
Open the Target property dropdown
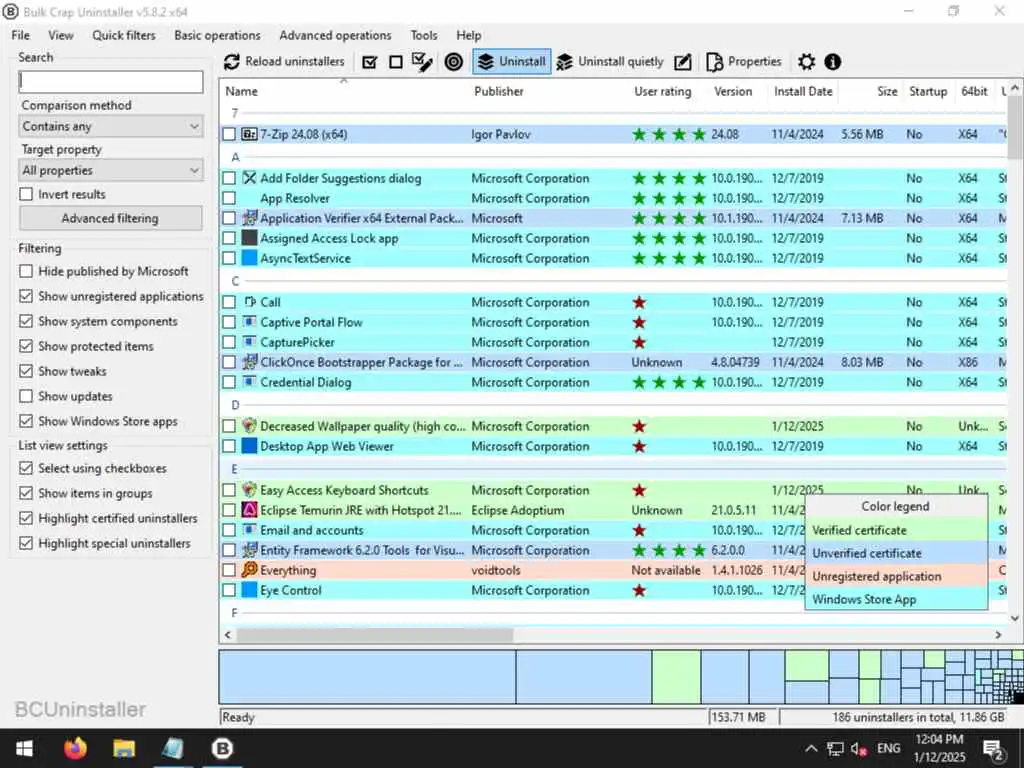pyautogui.click(x=111, y=170)
